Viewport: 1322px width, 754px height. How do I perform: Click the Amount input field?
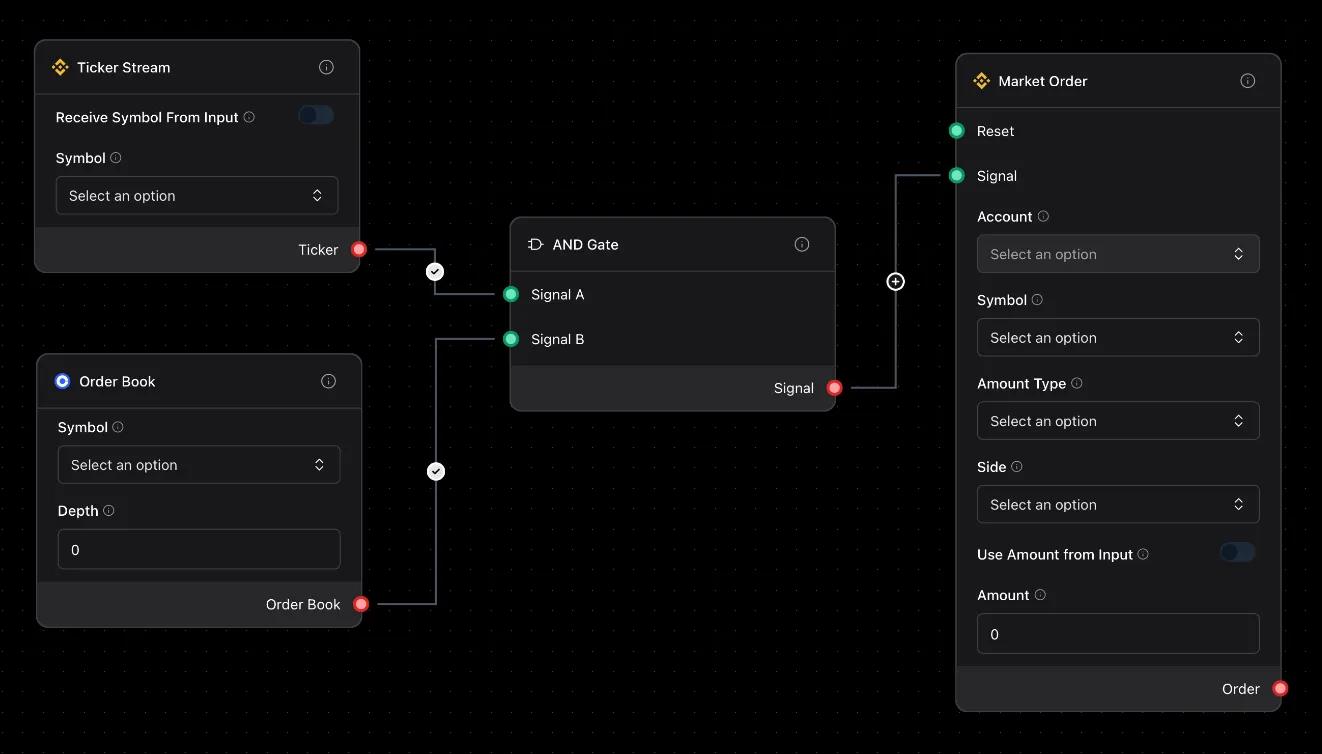coord(1117,634)
